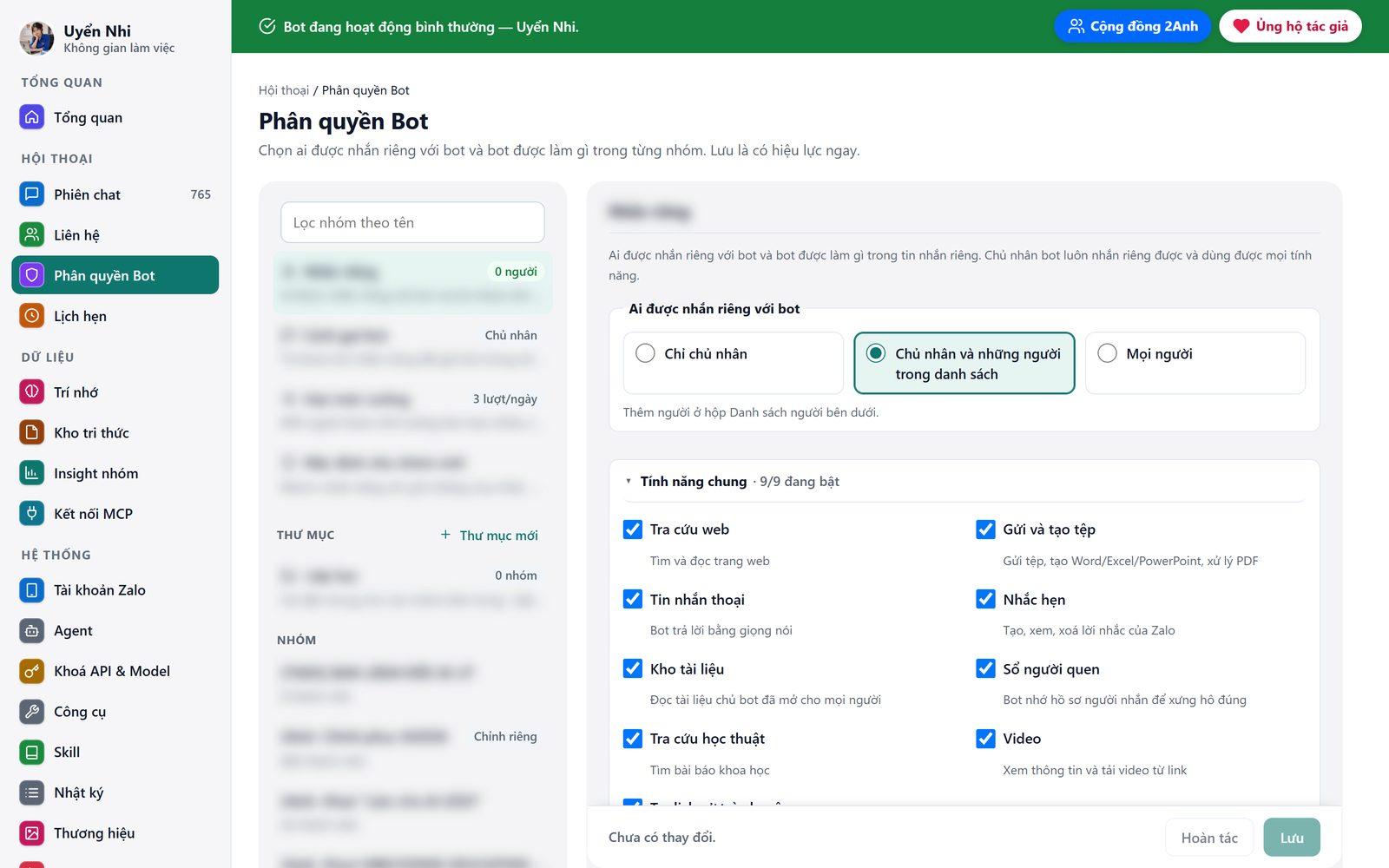This screenshot has width=1389, height=868.
Task: Click the Công cụ wrench icon
Action: 32,712
